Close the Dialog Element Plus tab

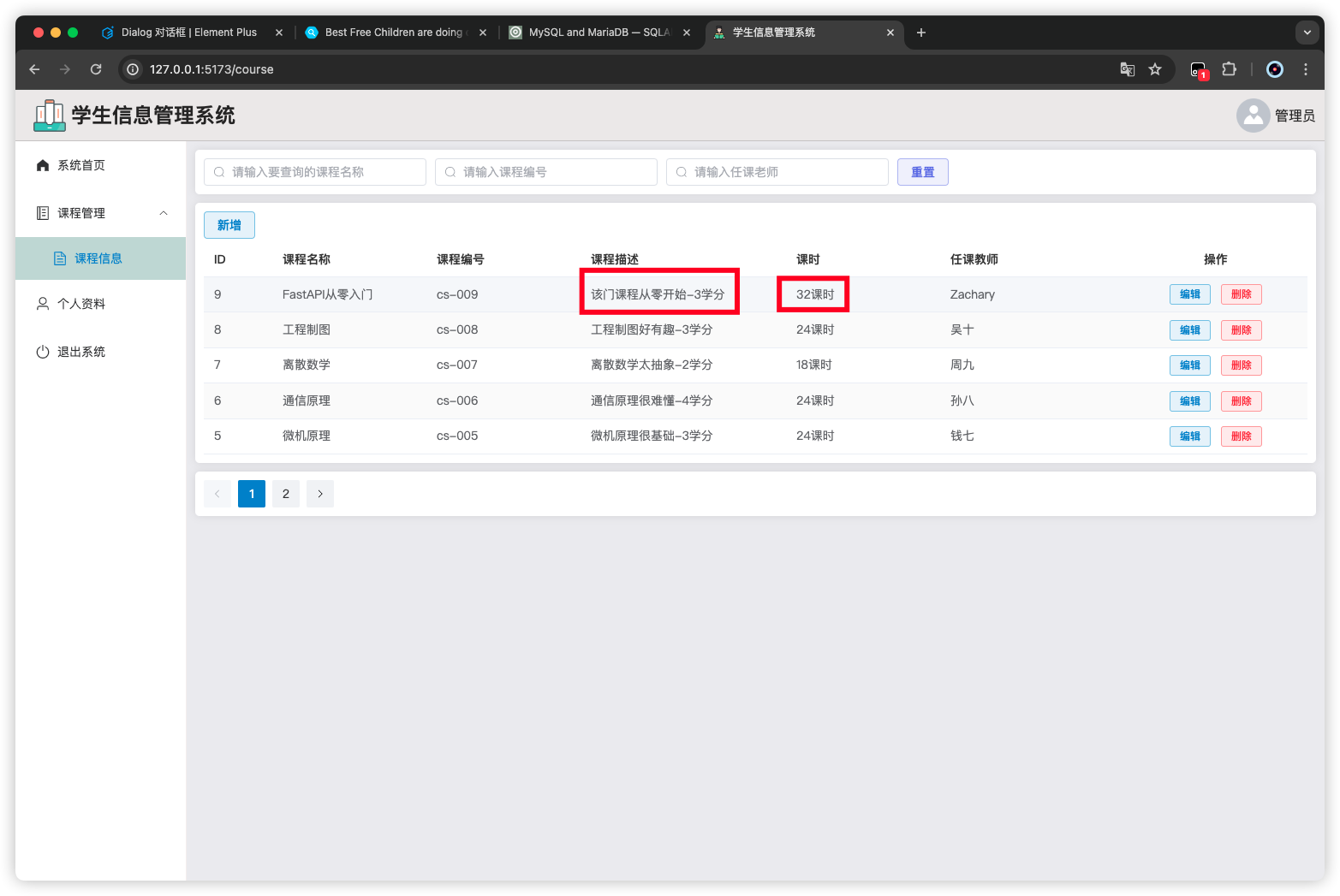click(x=279, y=33)
